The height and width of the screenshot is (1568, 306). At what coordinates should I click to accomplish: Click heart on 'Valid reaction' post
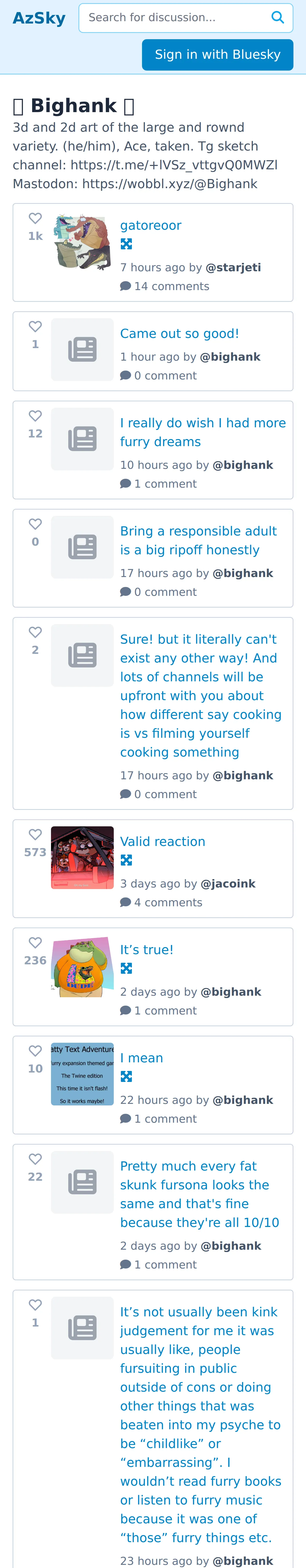(x=35, y=834)
